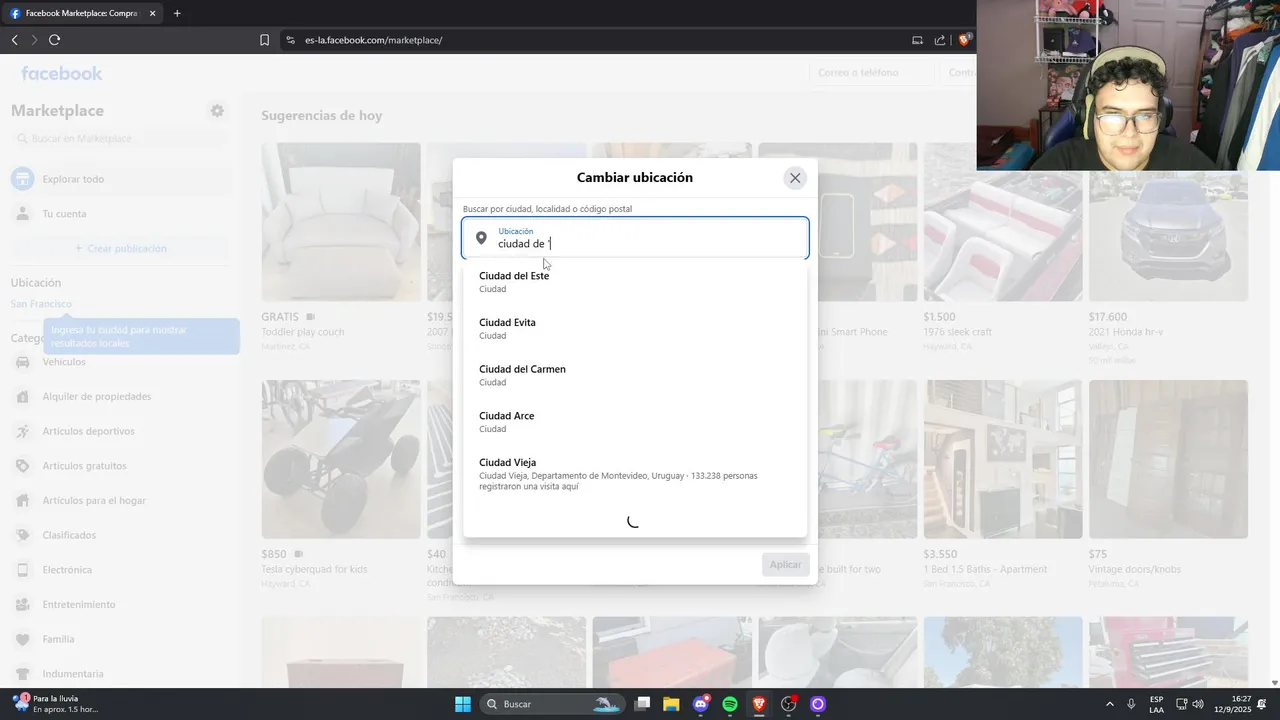The height and width of the screenshot is (720, 1280).
Task: Open Explorar todo in sidebar
Action: pos(120,179)
